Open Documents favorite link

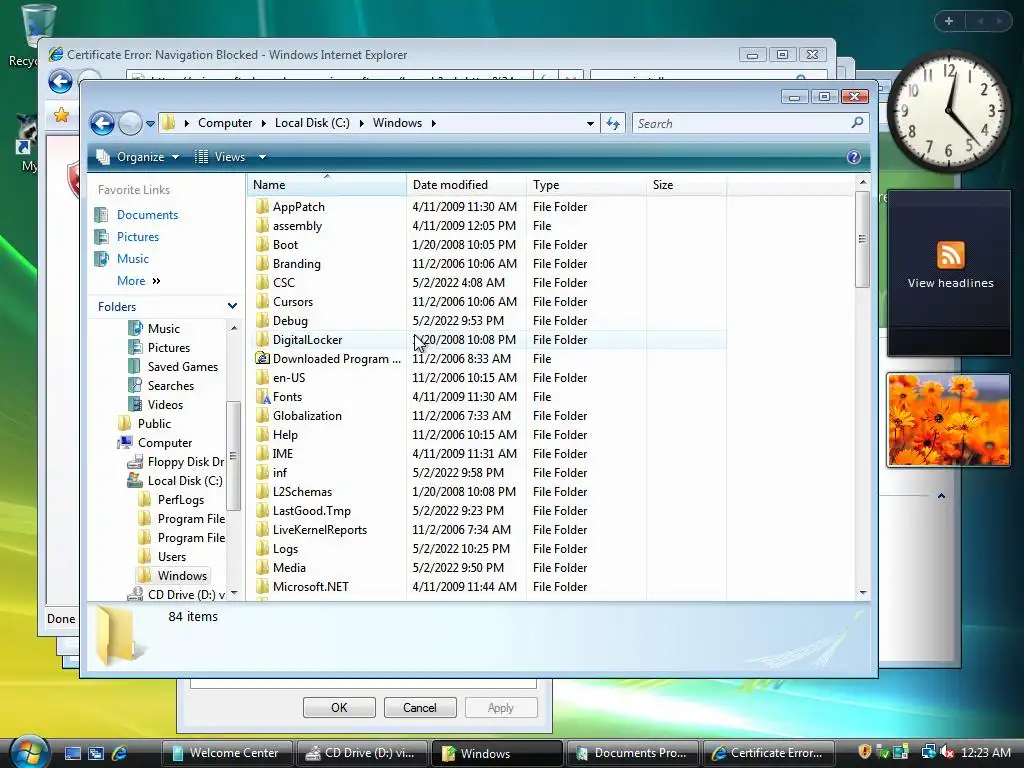[147, 215]
